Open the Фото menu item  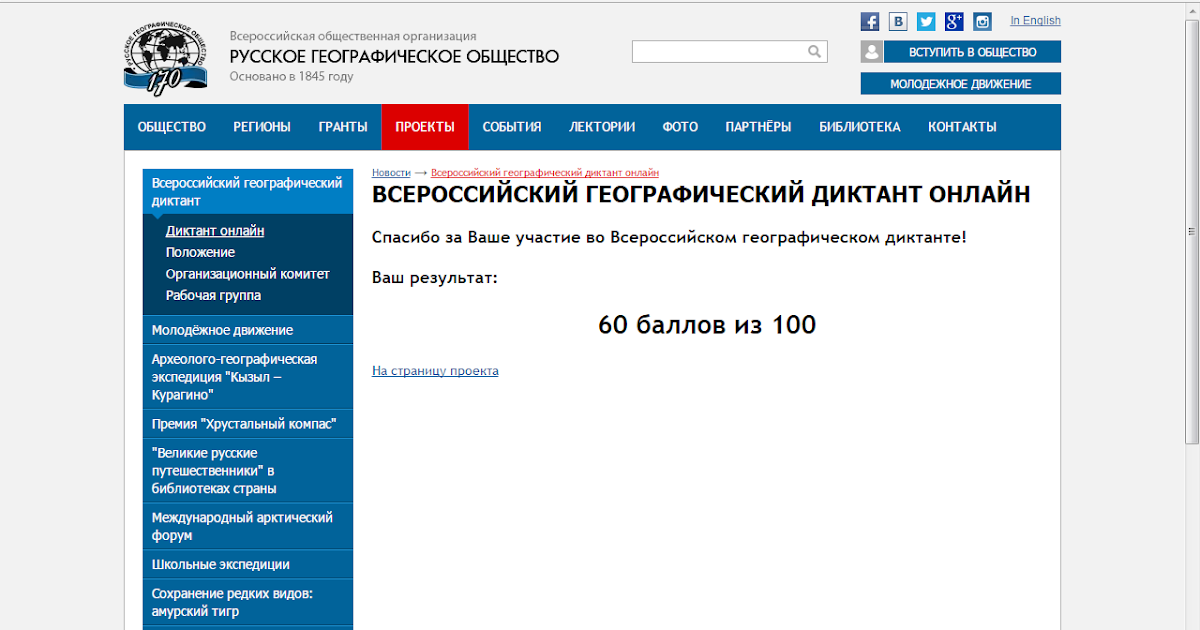680,127
